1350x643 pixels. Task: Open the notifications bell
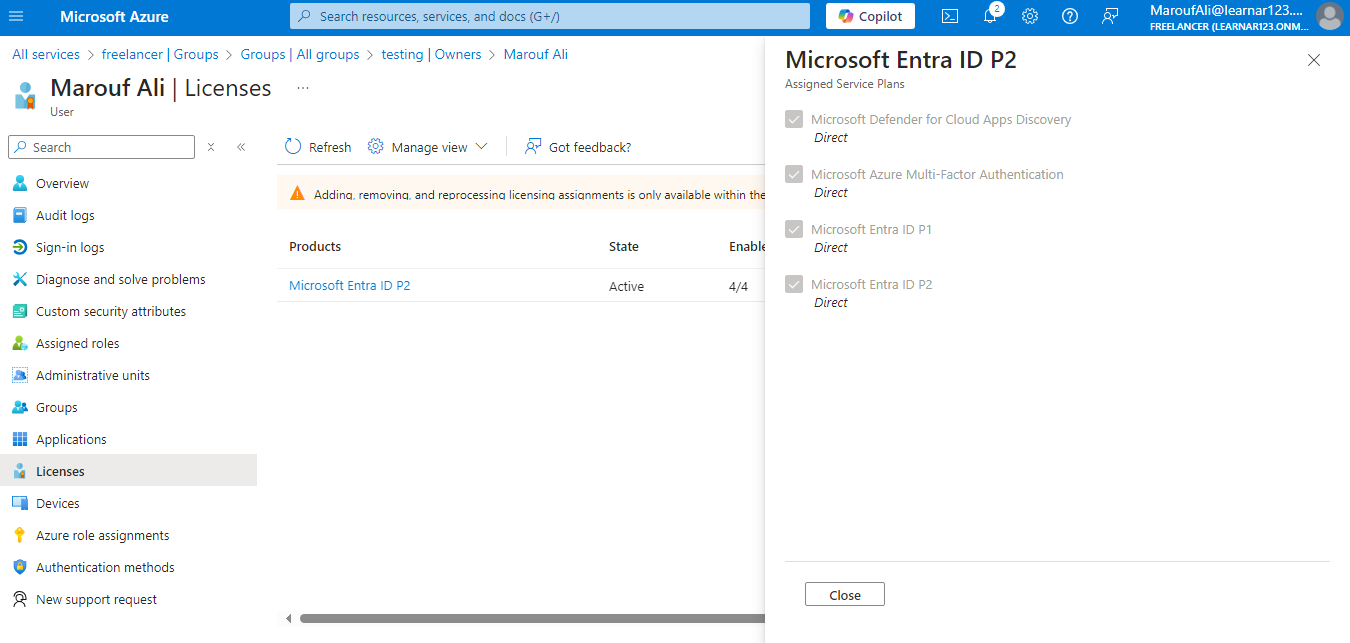tap(989, 16)
